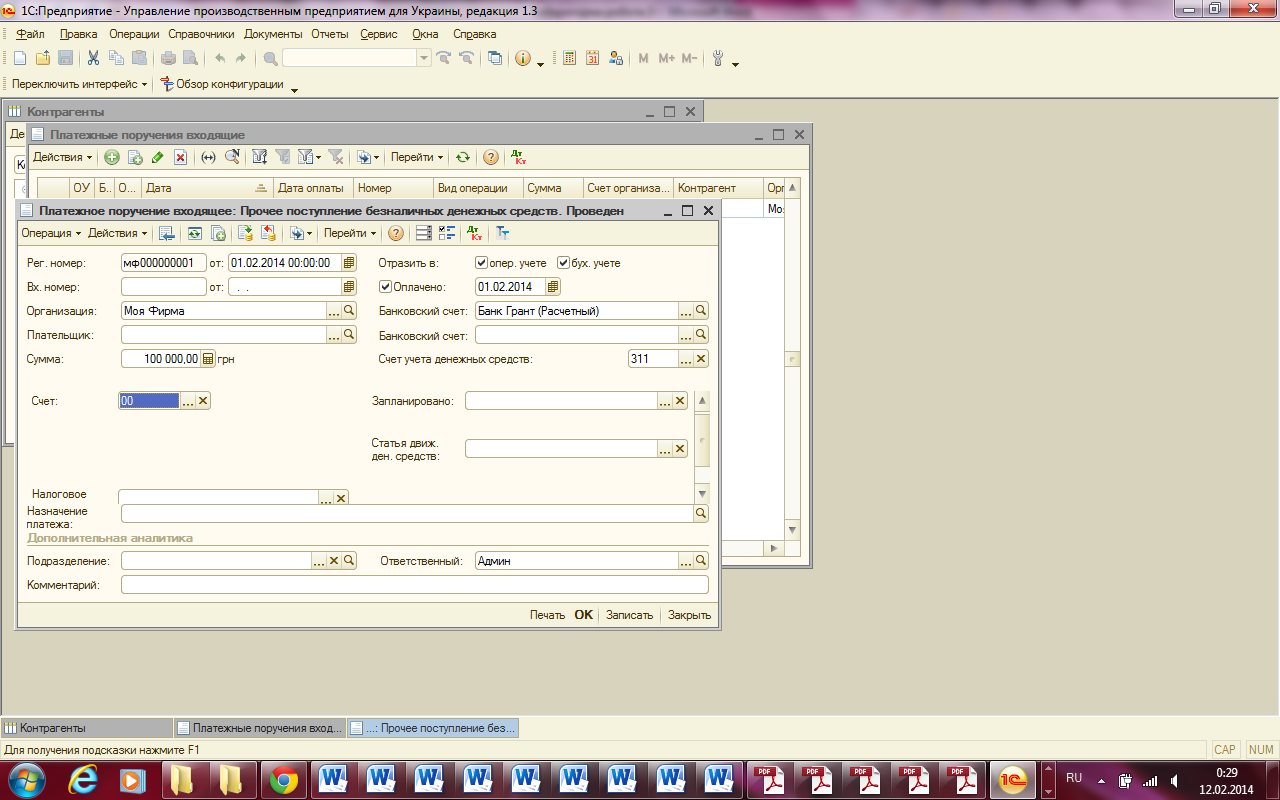This screenshot has width=1280, height=800.
Task: Switch to Контрагенты window tab at bottom
Action: click(x=87, y=728)
